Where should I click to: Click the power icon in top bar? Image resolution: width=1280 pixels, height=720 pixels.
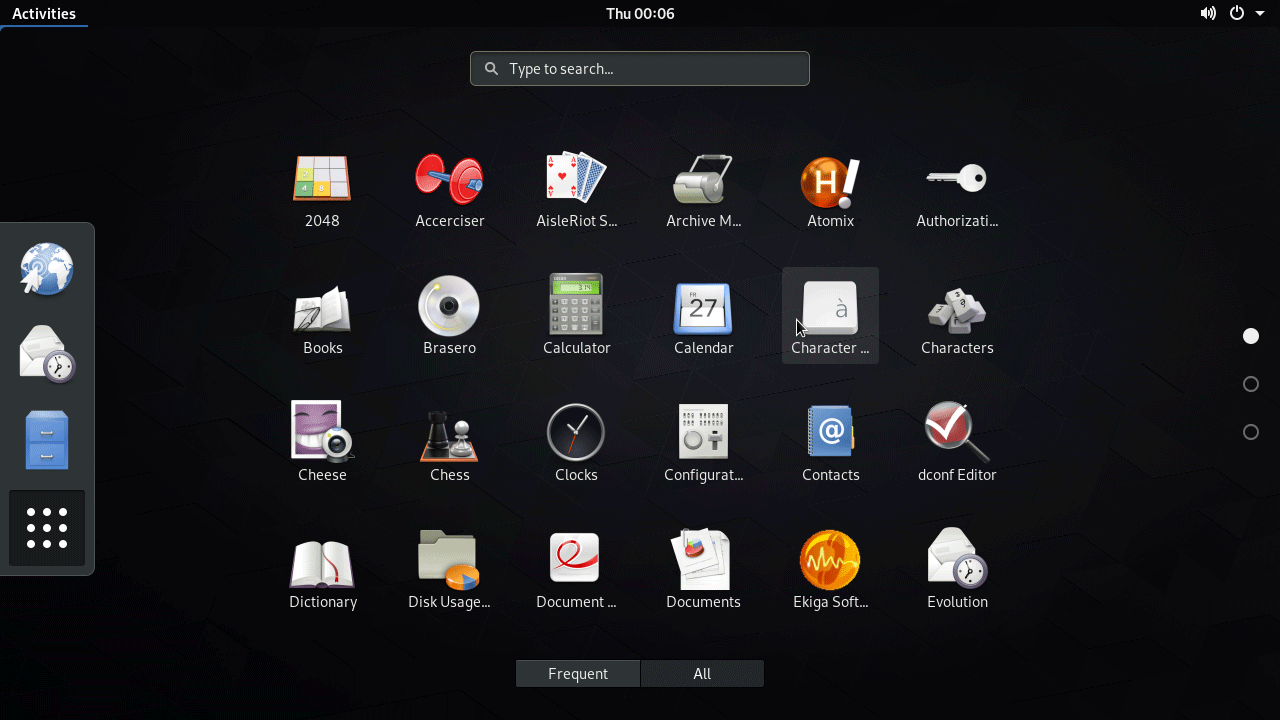tap(1237, 13)
